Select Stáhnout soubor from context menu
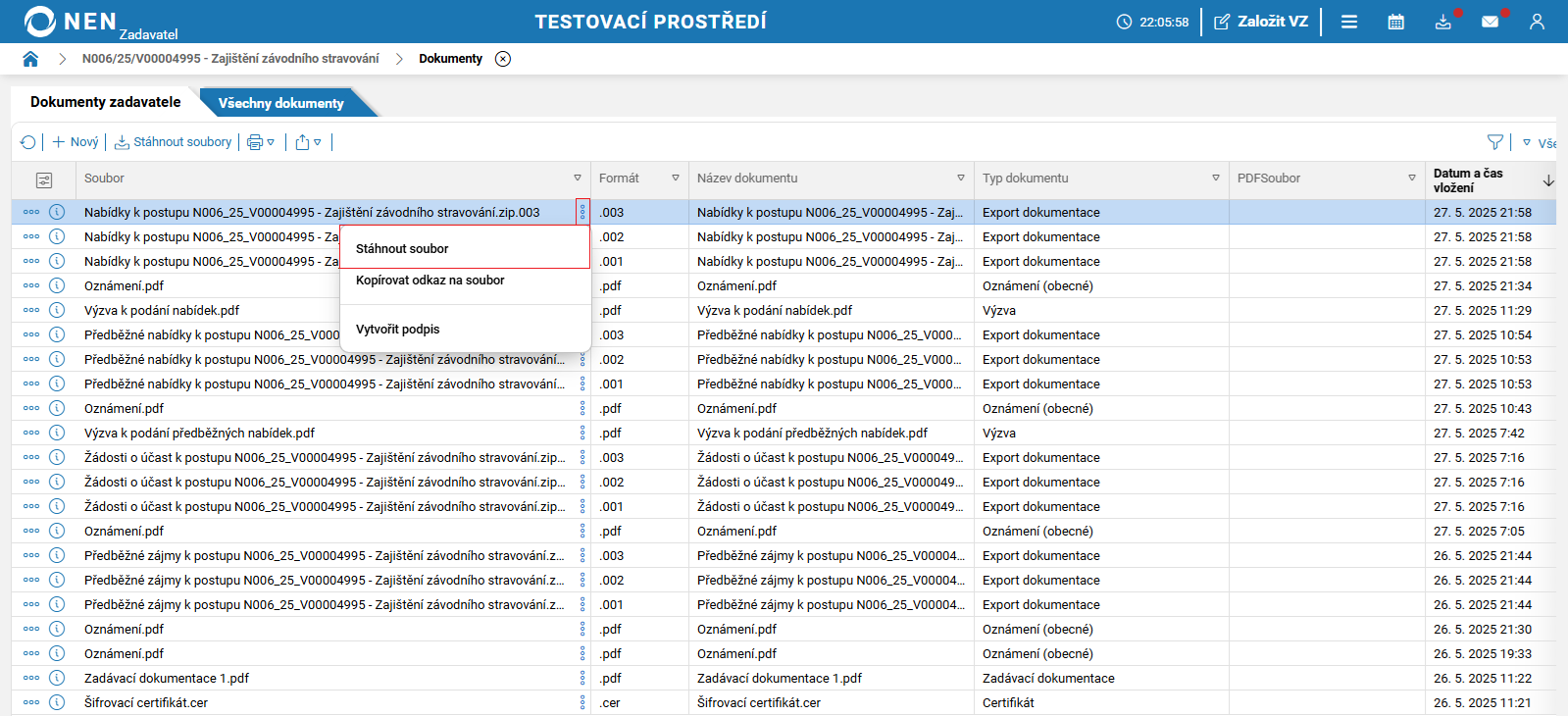Screen dimensions: 1568x716 click(x=402, y=249)
